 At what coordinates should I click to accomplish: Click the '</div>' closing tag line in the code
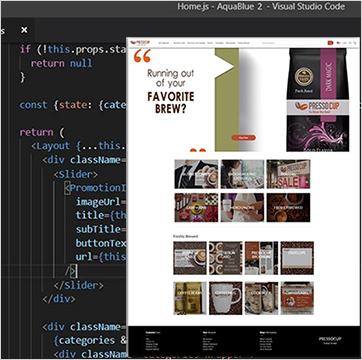[x=59, y=299]
